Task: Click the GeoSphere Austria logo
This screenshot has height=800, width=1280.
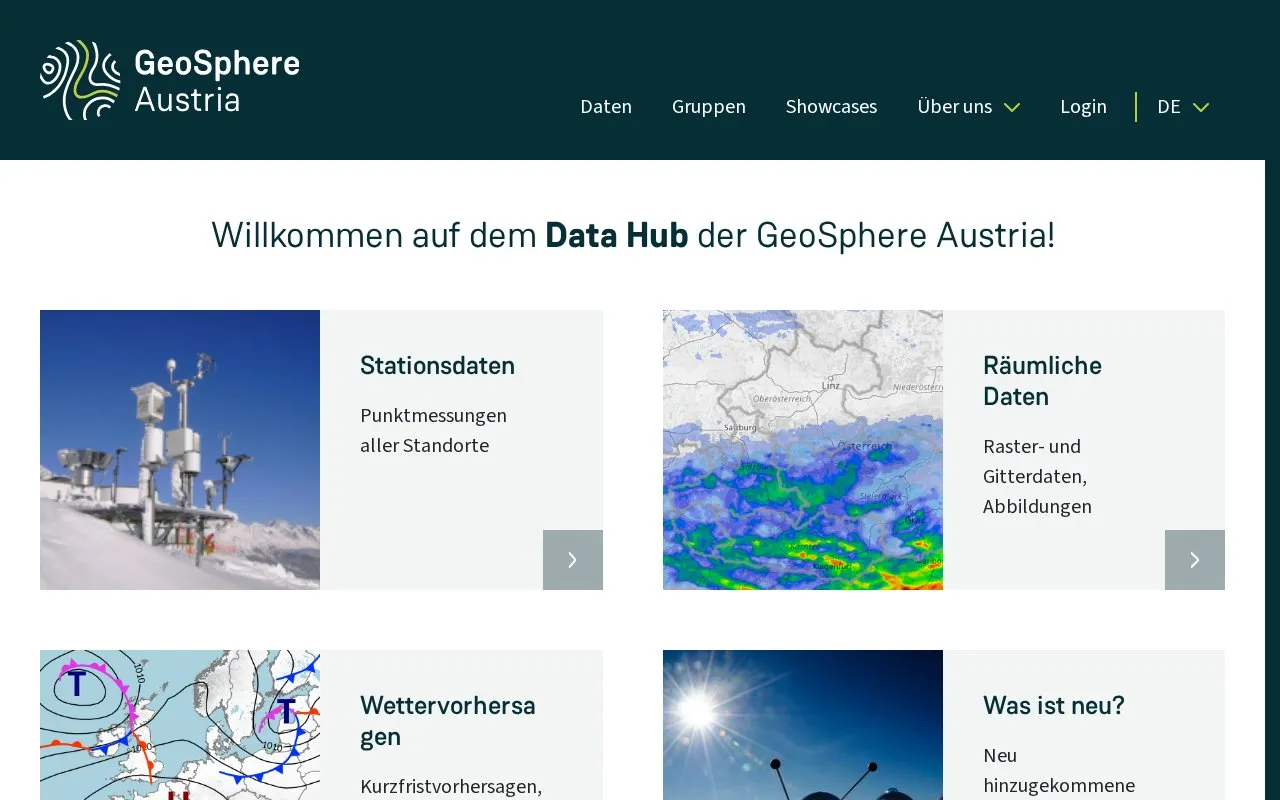Action: point(170,80)
